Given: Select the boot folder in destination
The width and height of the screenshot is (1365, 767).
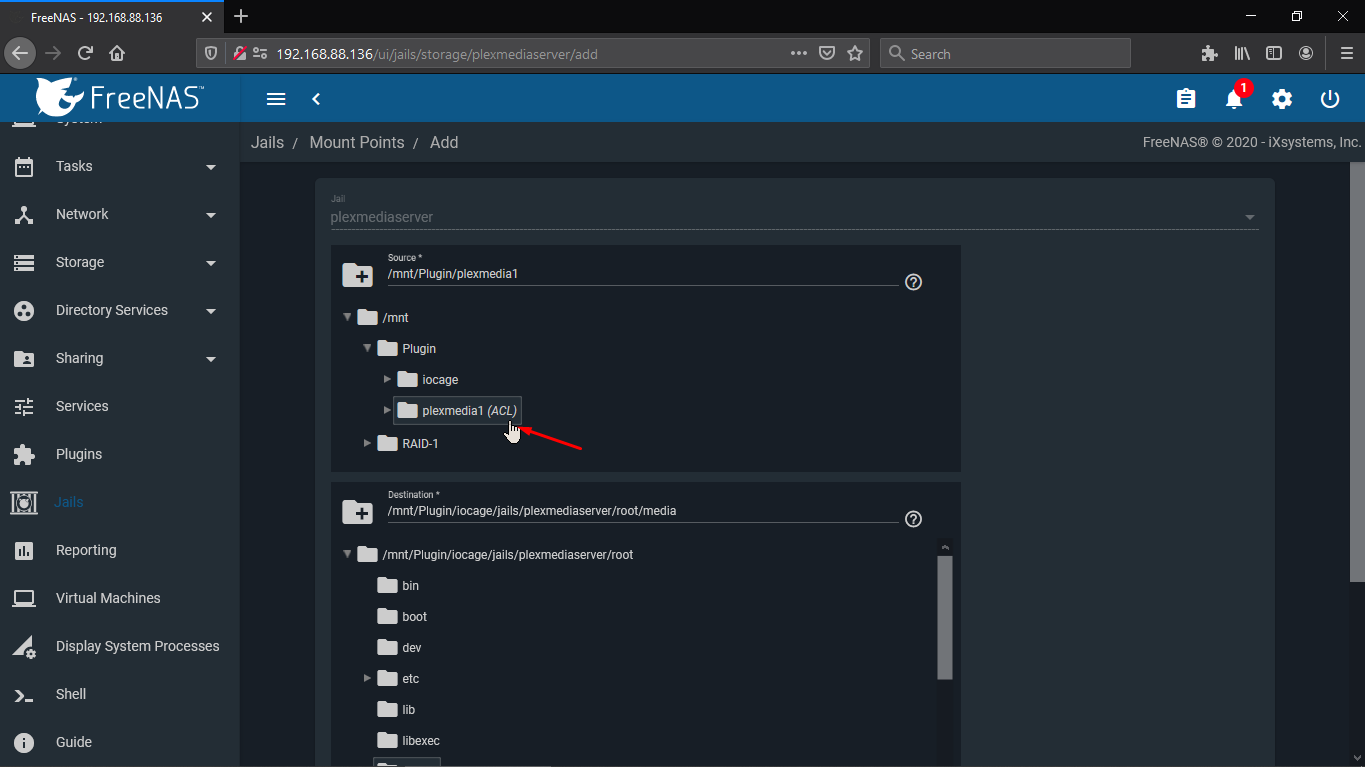Looking at the screenshot, I should coord(402,616).
